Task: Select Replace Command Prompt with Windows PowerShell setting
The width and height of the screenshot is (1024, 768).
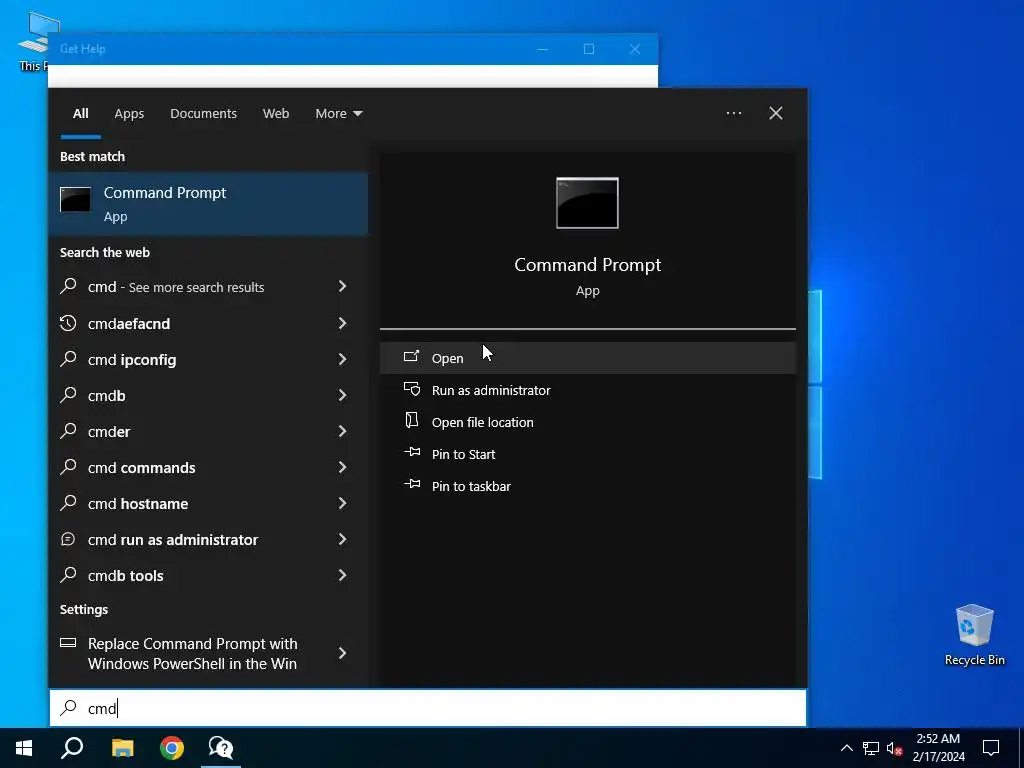Action: click(208, 653)
